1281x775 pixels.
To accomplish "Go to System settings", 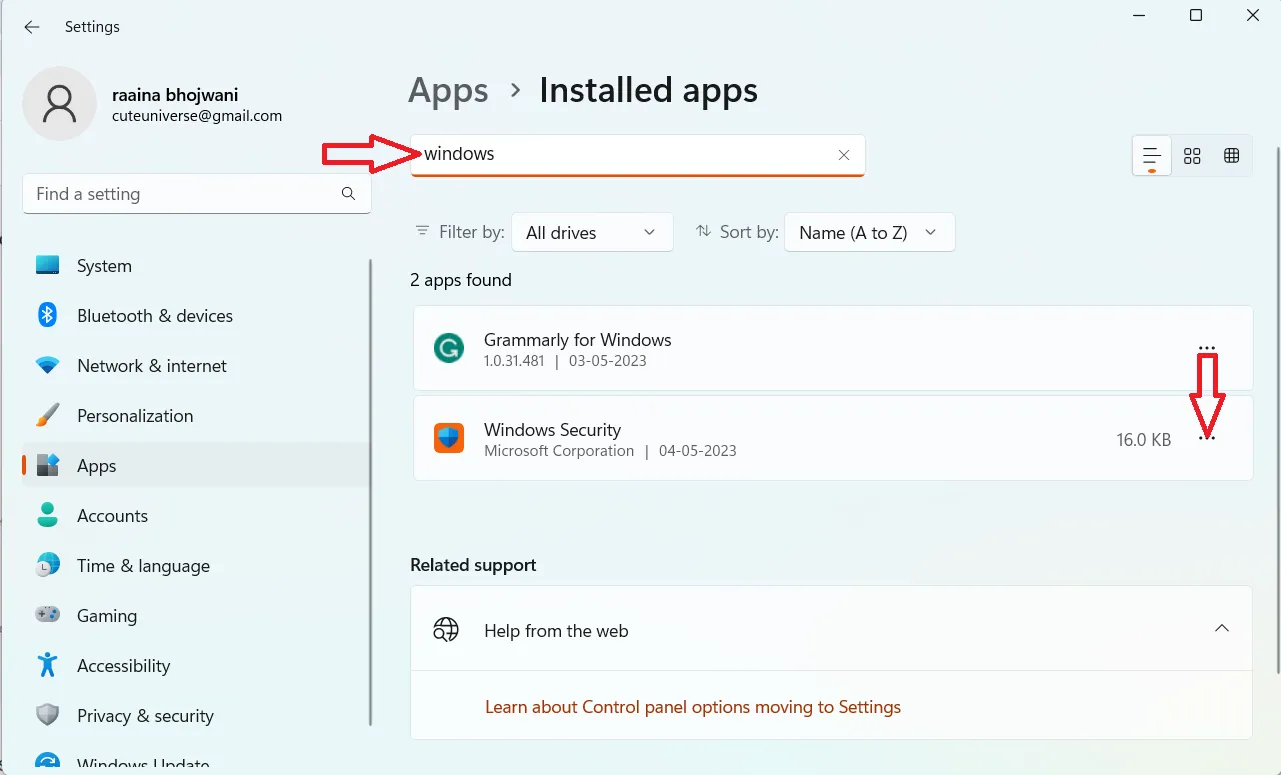I will pos(196,266).
